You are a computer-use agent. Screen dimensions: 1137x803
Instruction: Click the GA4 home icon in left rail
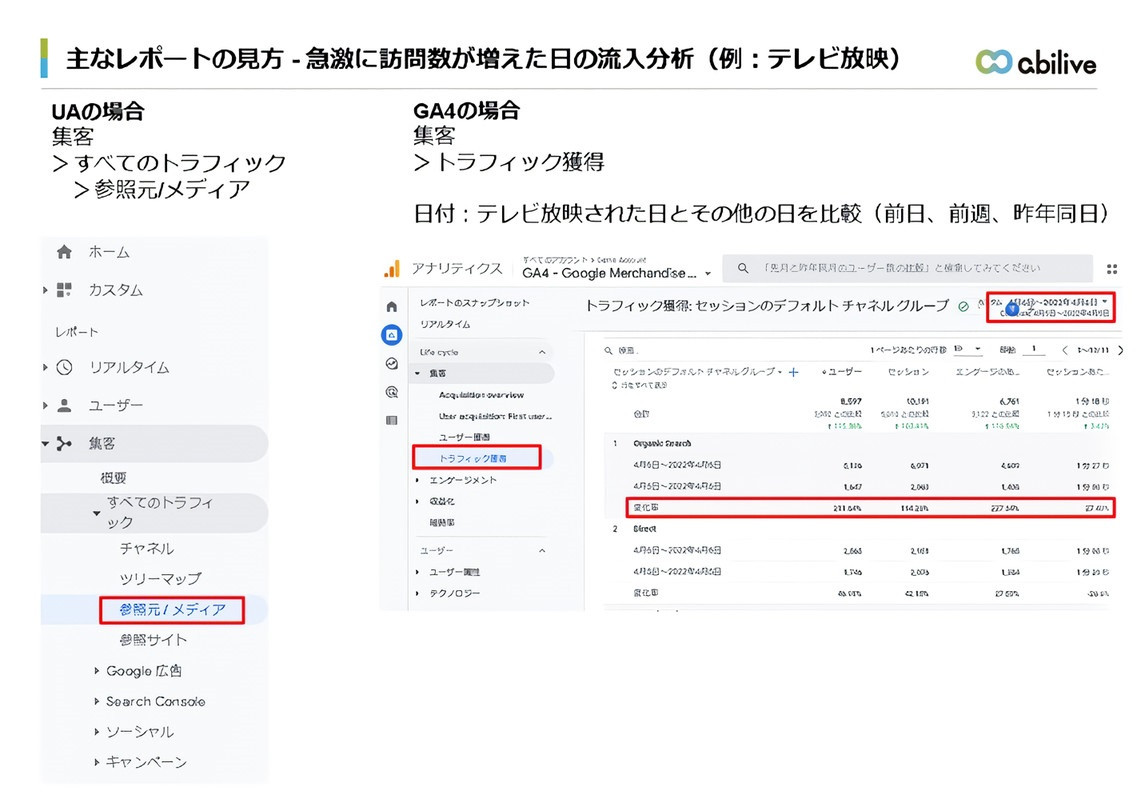pyautogui.click(x=392, y=306)
